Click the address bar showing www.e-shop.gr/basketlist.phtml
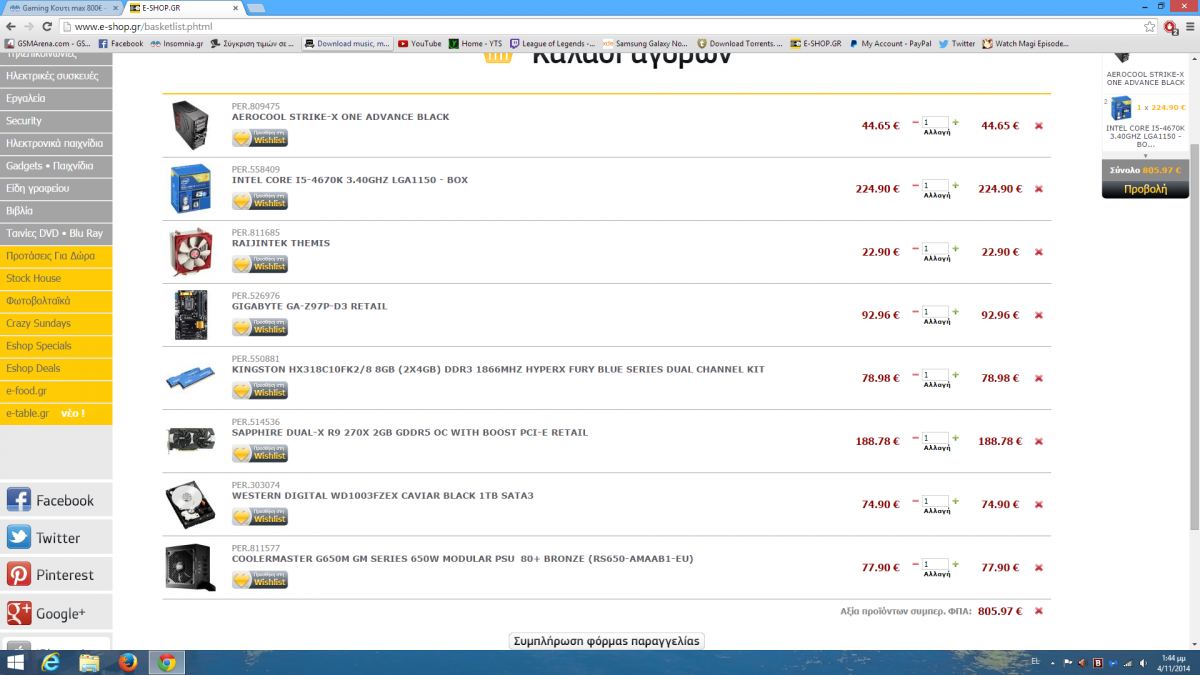The image size is (1200, 675). pos(600,26)
